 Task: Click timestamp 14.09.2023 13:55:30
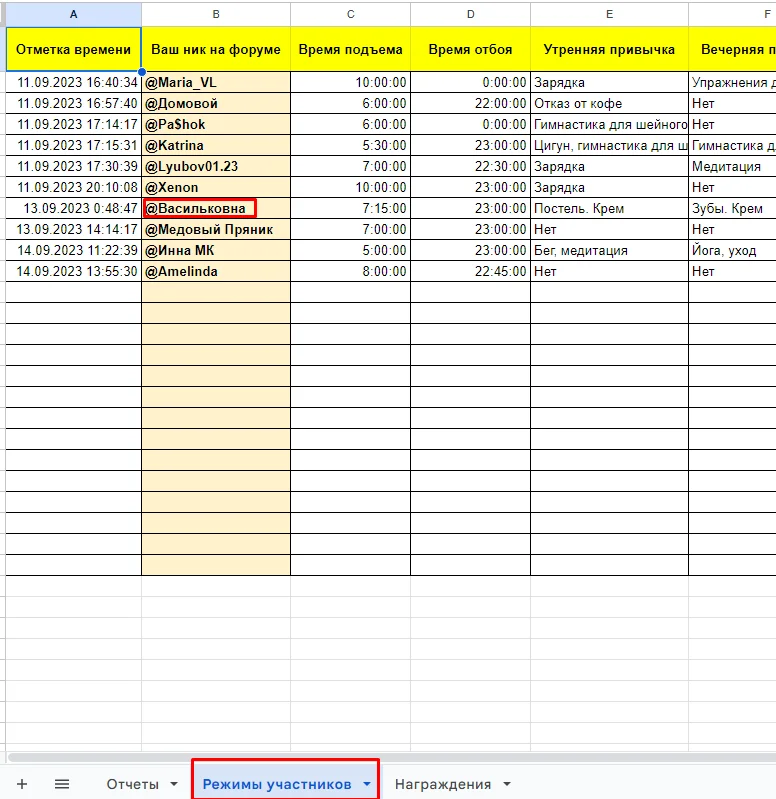[x=73, y=271]
